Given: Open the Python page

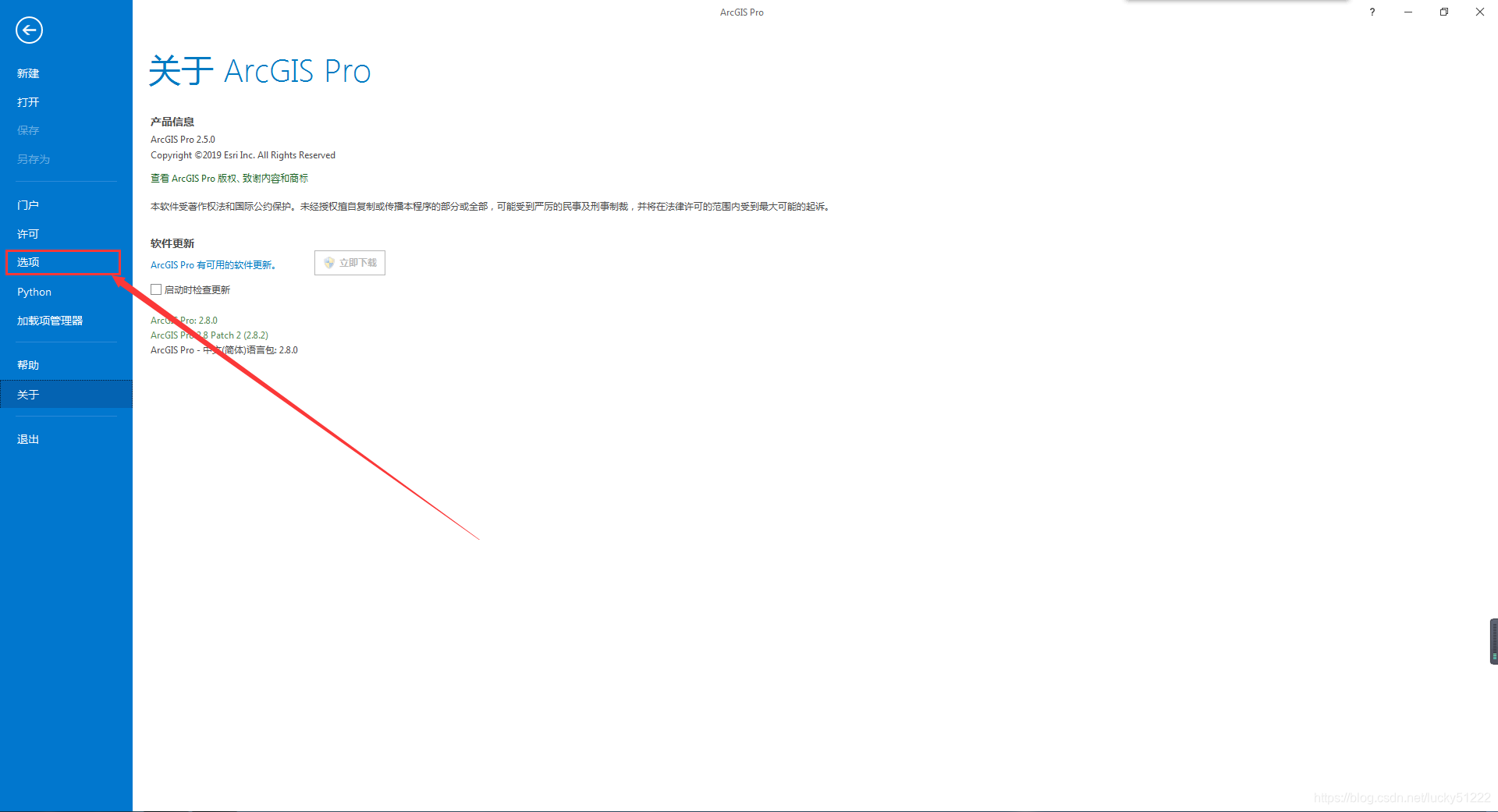Looking at the screenshot, I should (x=34, y=292).
